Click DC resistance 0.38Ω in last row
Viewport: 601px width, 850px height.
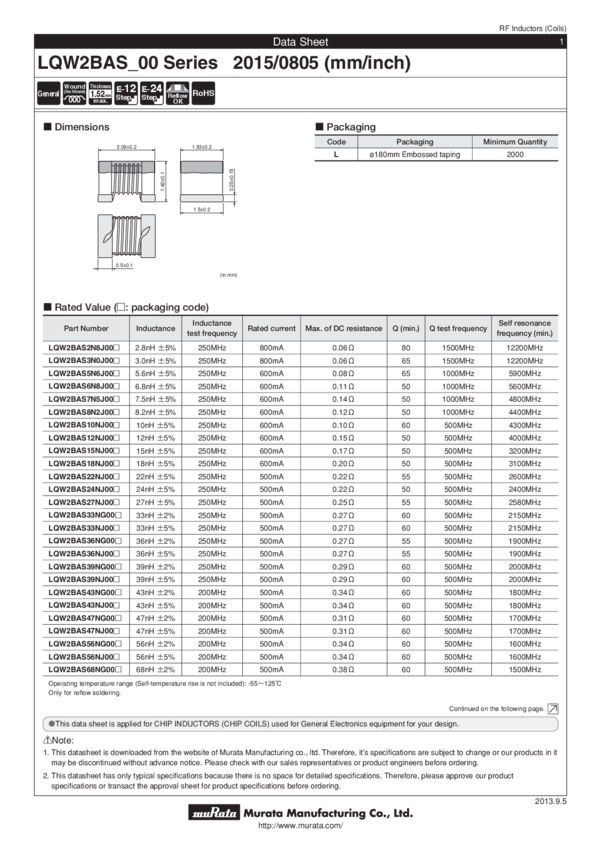click(x=343, y=670)
